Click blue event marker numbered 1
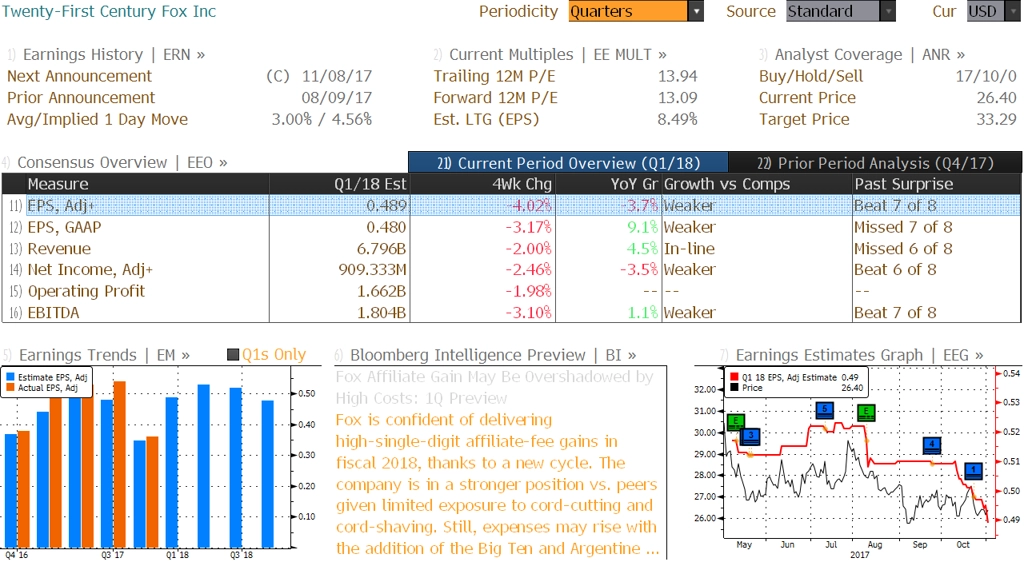The width and height of the screenshot is (1024, 562). 974,471
